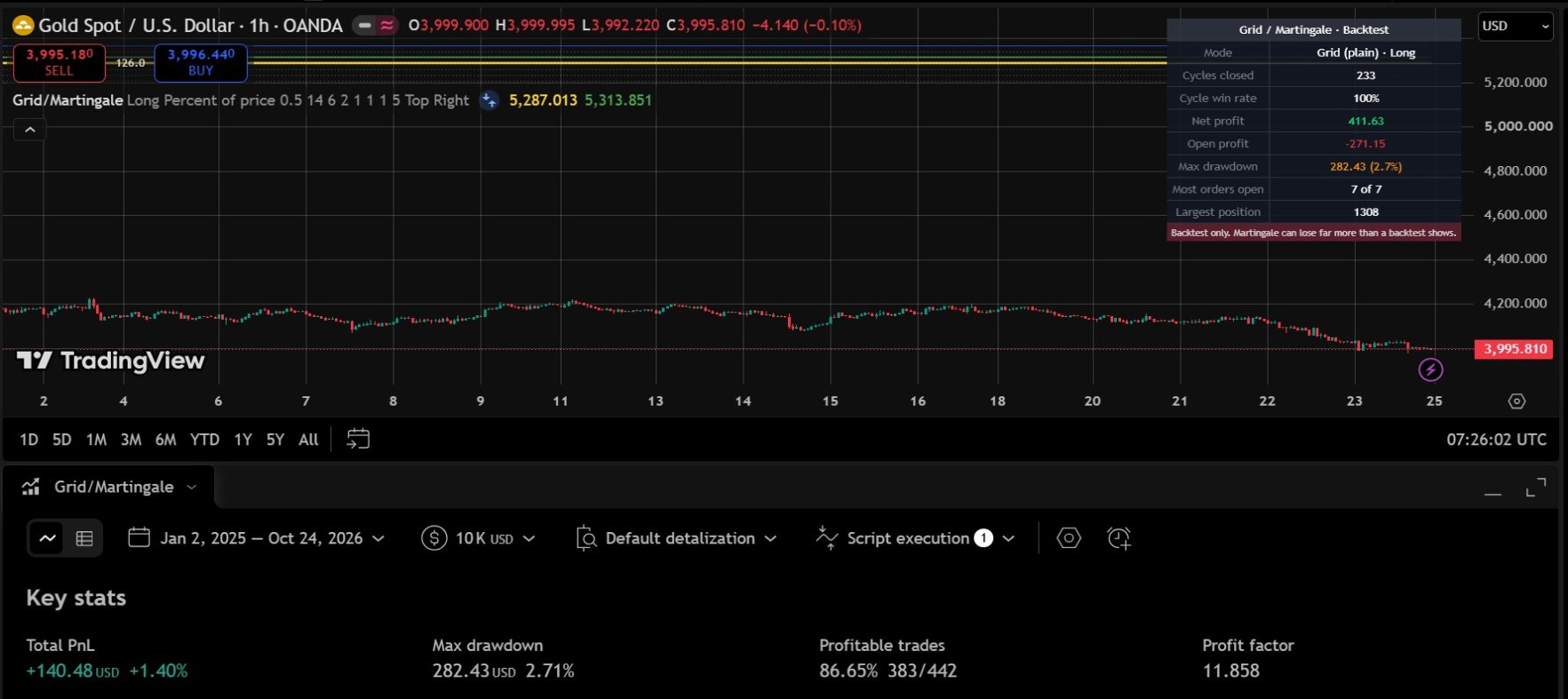Expand the Script execution dropdown
Screen dimensions: 1568x699
click(1008, 538)
